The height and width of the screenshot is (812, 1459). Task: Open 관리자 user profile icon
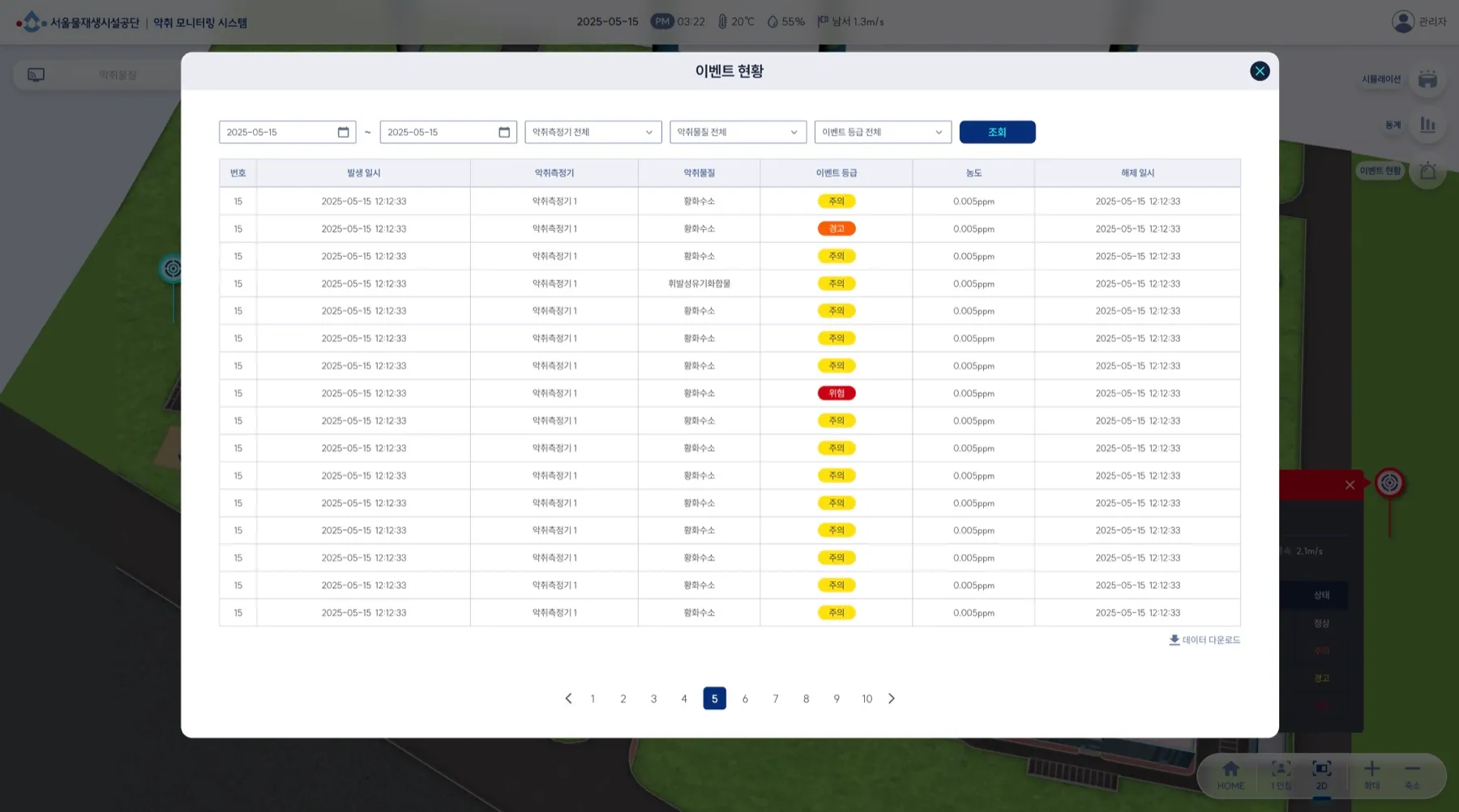click(1403, 22)
